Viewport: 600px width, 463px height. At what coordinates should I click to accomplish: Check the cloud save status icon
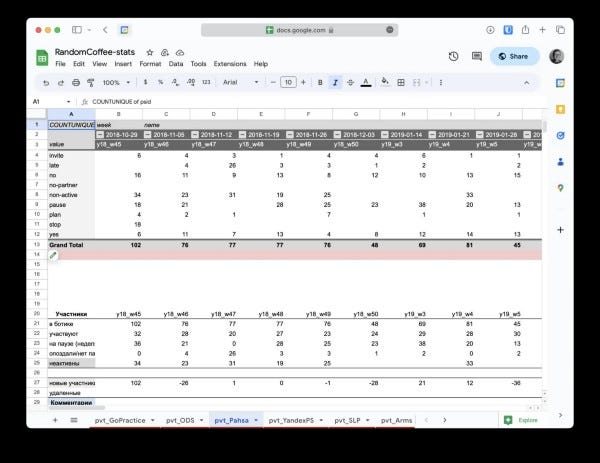(180, 52)
